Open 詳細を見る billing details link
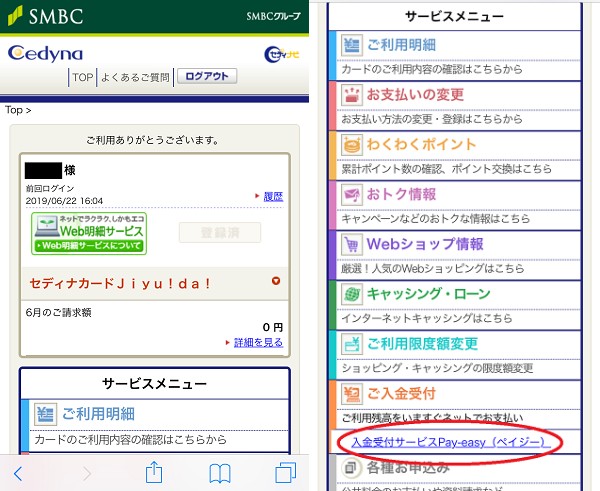 pyautogui.click(x=258, y=342)
